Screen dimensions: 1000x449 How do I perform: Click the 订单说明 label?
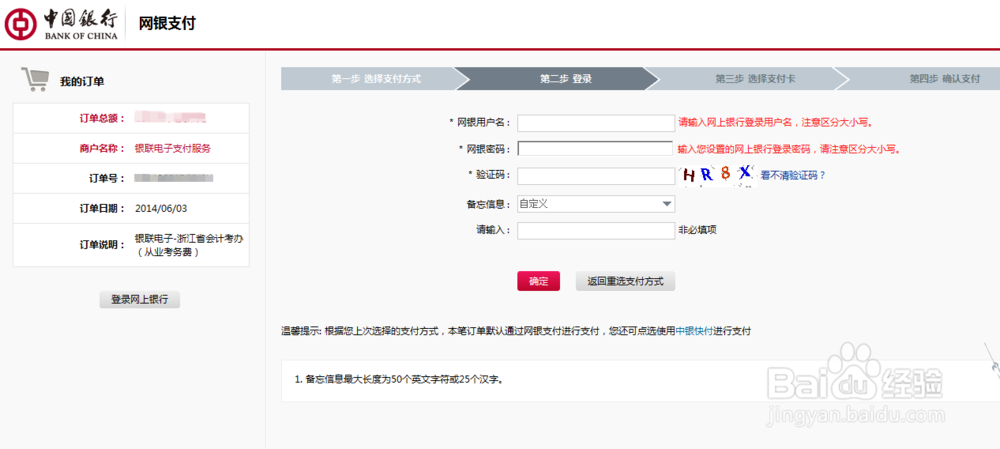point(102,245)
